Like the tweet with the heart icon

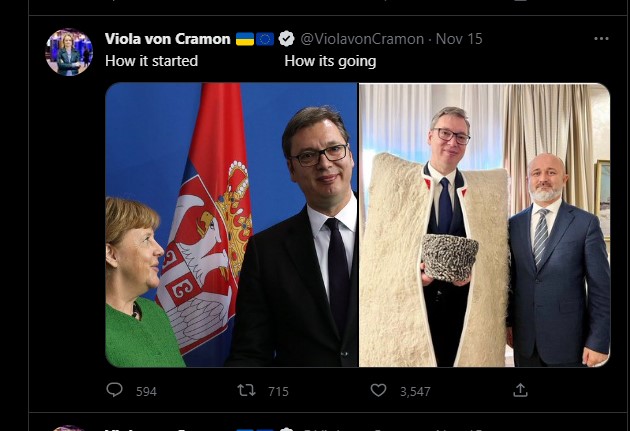[x=378, y=390]
